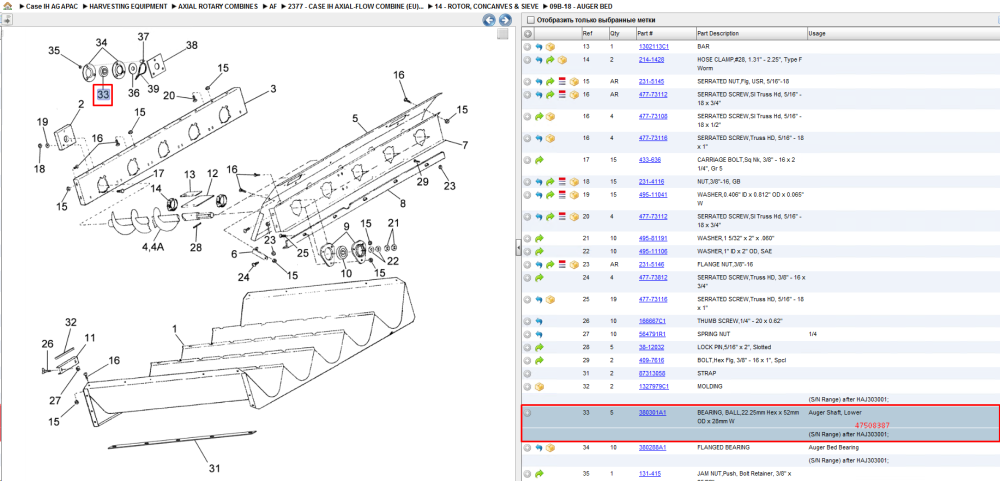Navigate to AF breadcrumb

(273, 6)
